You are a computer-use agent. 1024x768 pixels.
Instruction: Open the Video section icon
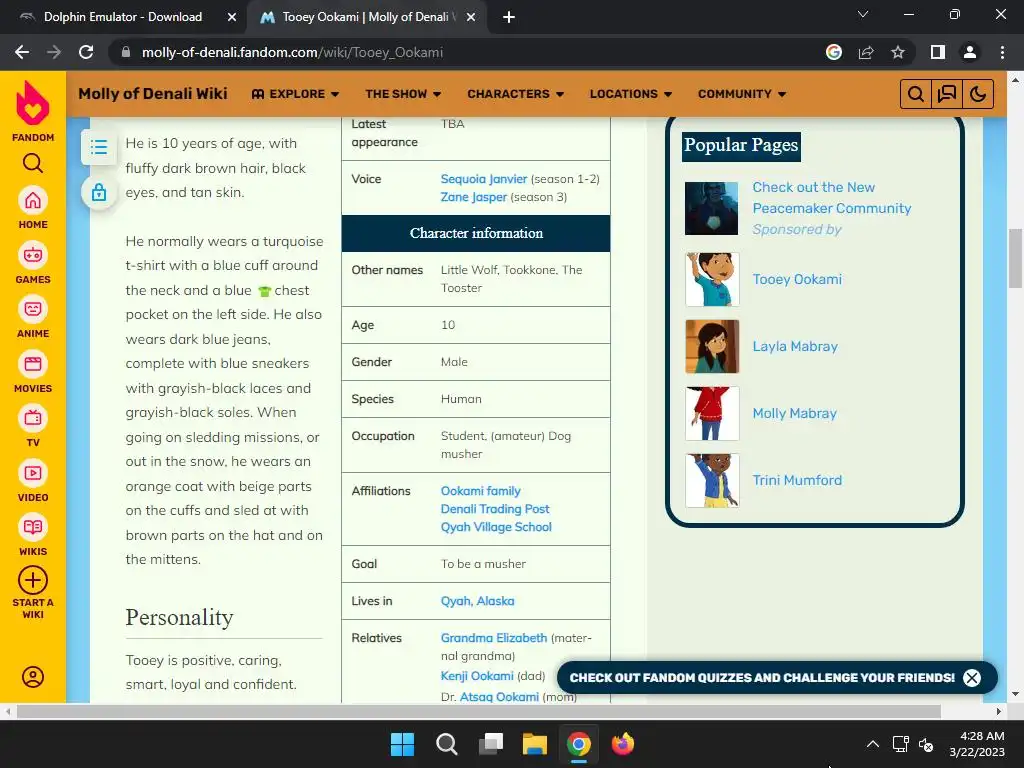coord(33,473)
